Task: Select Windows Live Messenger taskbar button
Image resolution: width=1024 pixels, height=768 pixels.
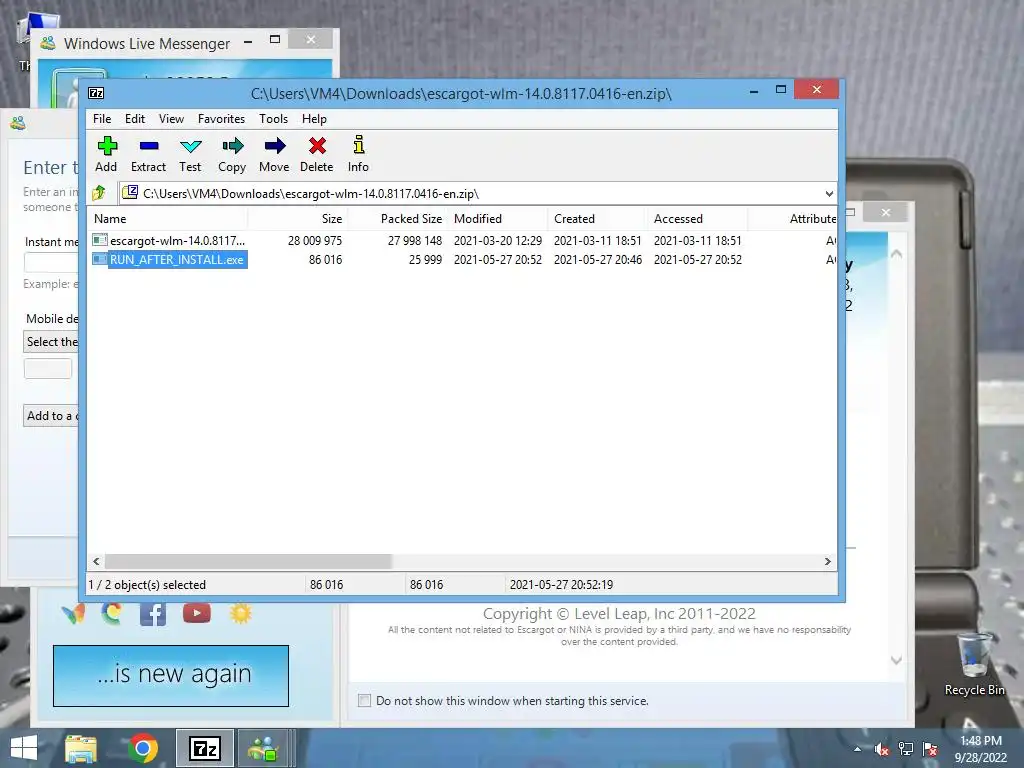Action: 263,748
